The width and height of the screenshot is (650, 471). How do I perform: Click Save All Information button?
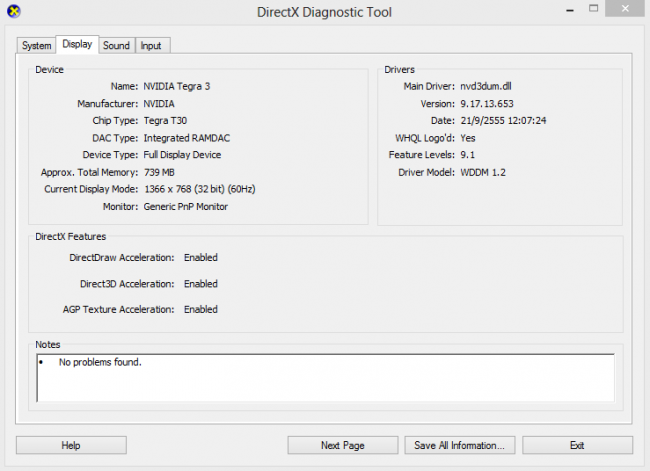pyautogui.click(x=460, y=445)
